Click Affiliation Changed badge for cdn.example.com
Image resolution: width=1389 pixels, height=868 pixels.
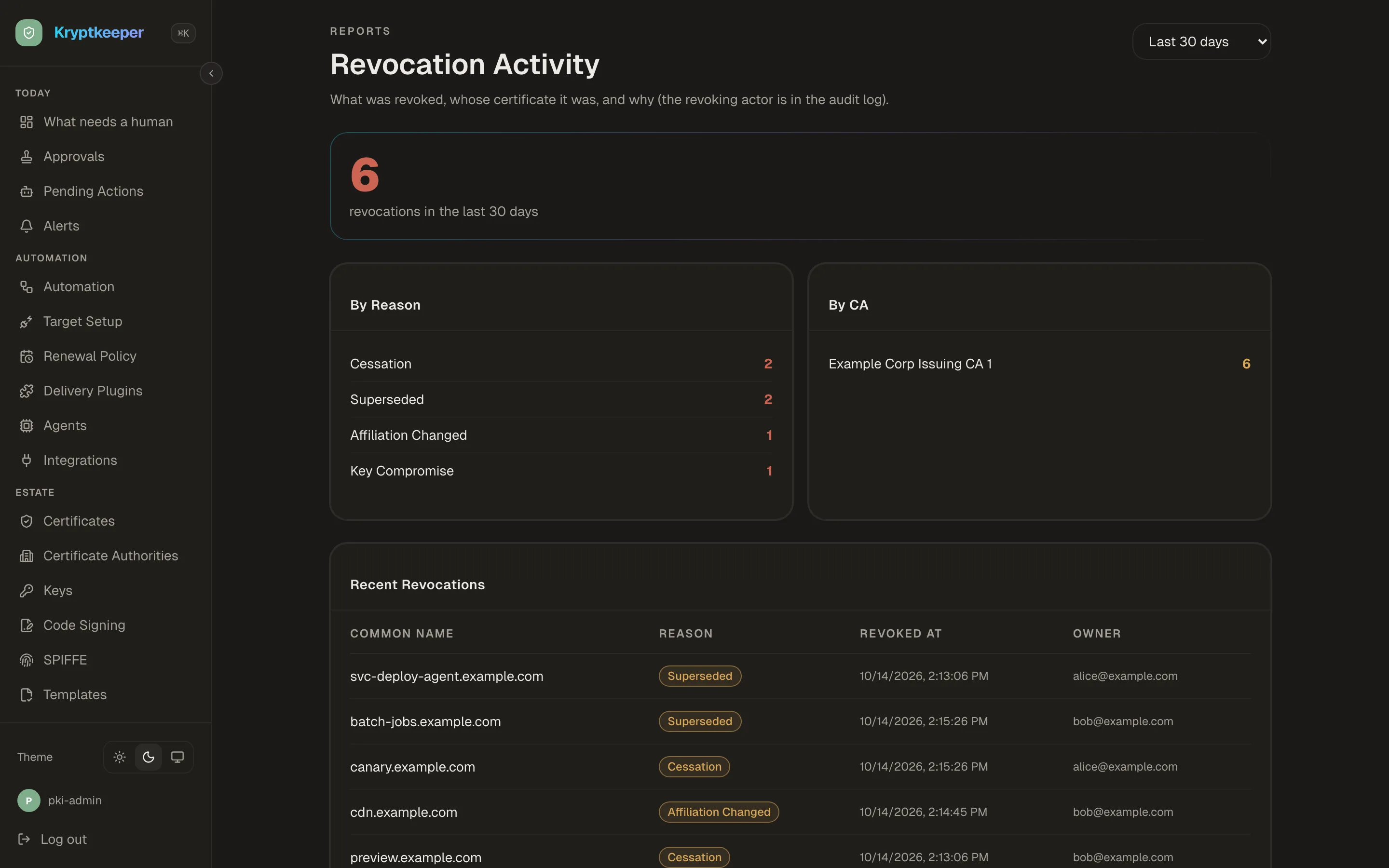tap(719, 812)
